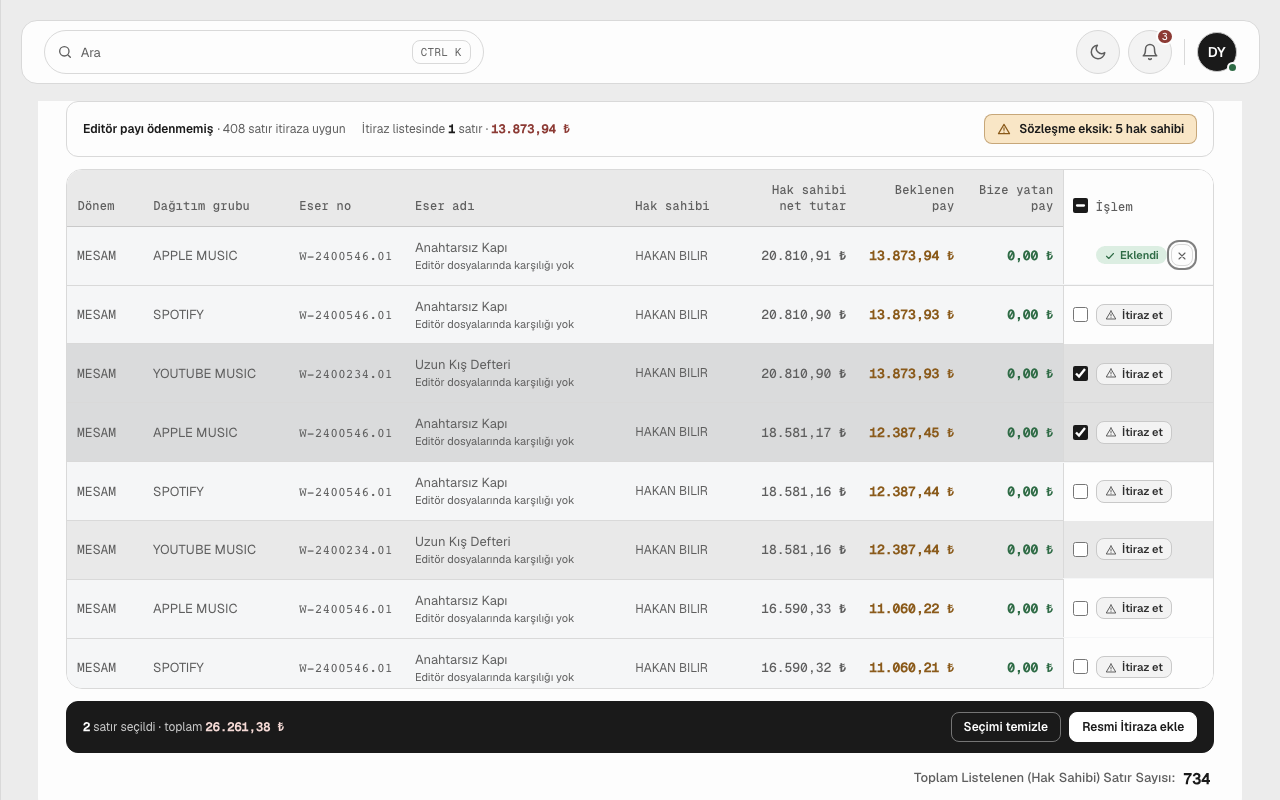Image resolution: width=1280 pixels, height=800 pixels.
Task: Enable the APPLE MUSIC 16.590,33 ₺ row checkbox
Action: (x=1080, y=609)
